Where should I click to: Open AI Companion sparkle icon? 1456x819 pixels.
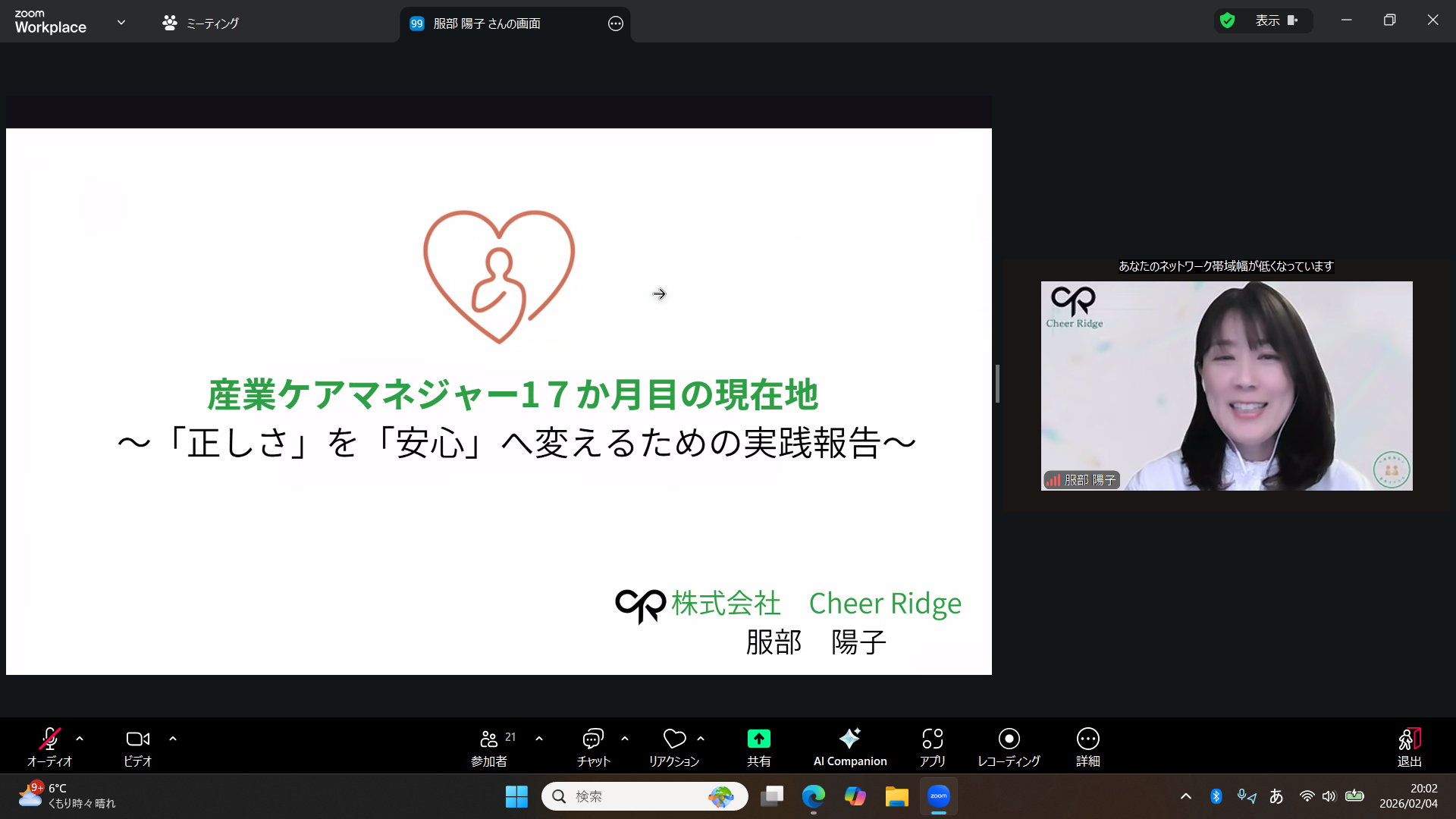coord(849,739)
